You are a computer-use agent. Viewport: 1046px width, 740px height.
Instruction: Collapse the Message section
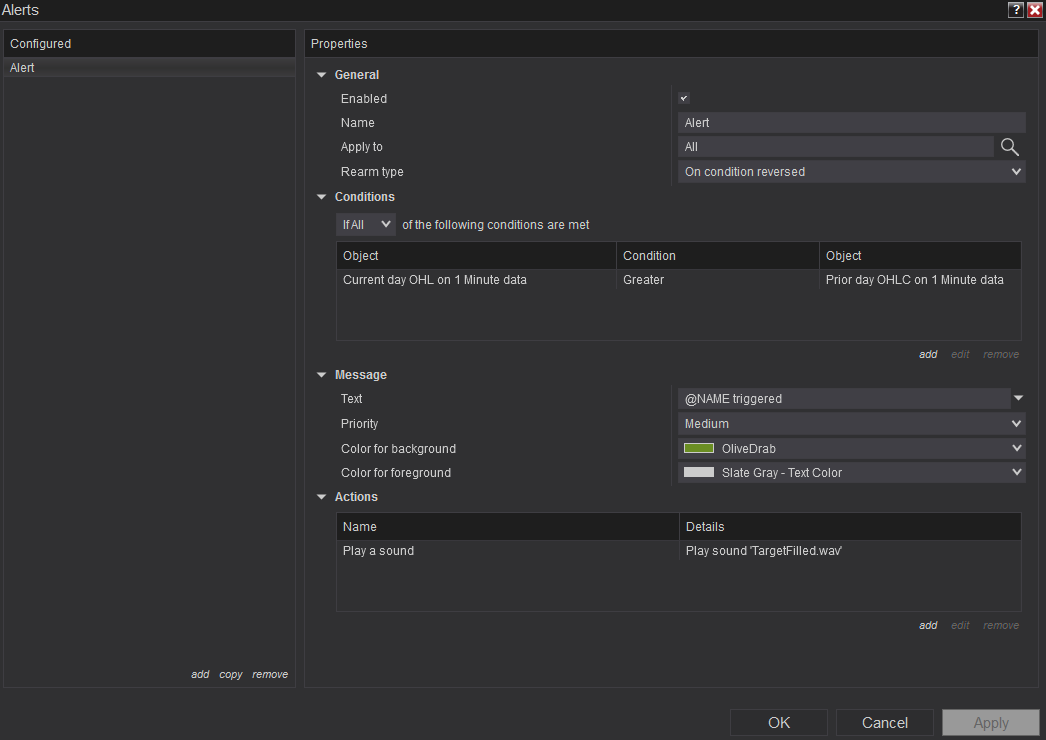[x=322, y=375]
